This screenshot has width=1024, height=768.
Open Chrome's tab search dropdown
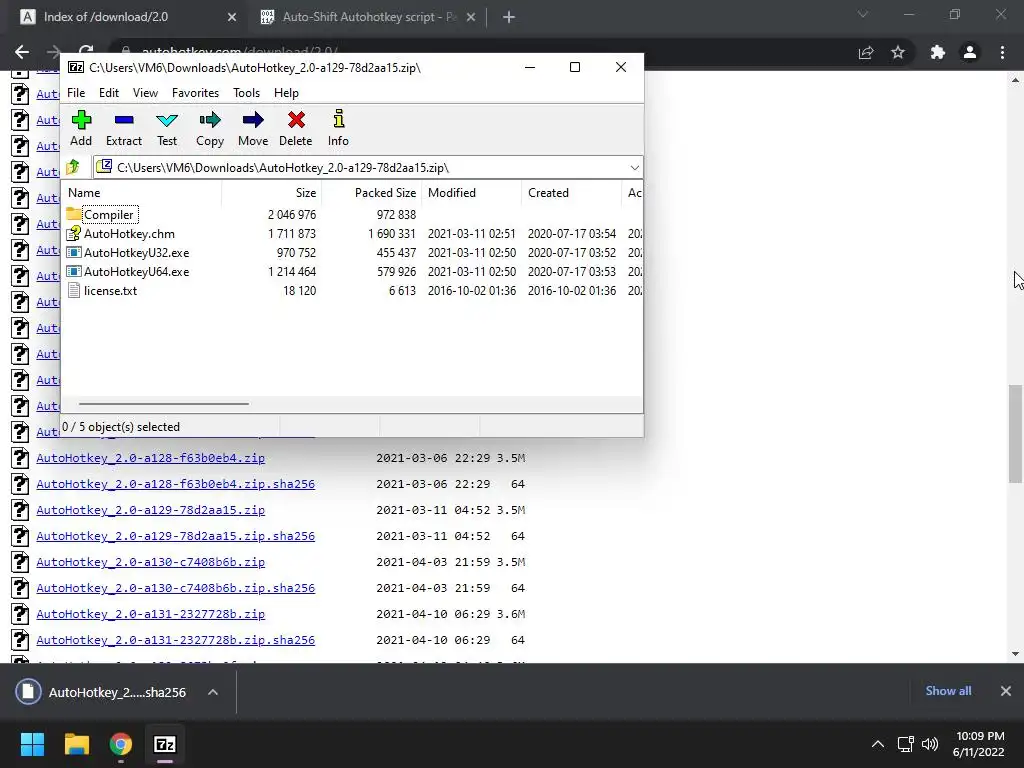(863, 14)
